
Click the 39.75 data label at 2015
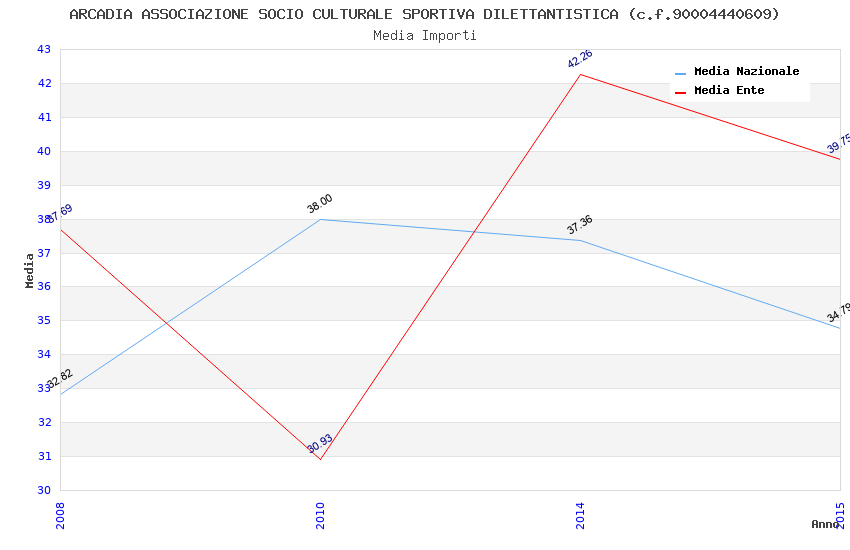coord(839,144)
